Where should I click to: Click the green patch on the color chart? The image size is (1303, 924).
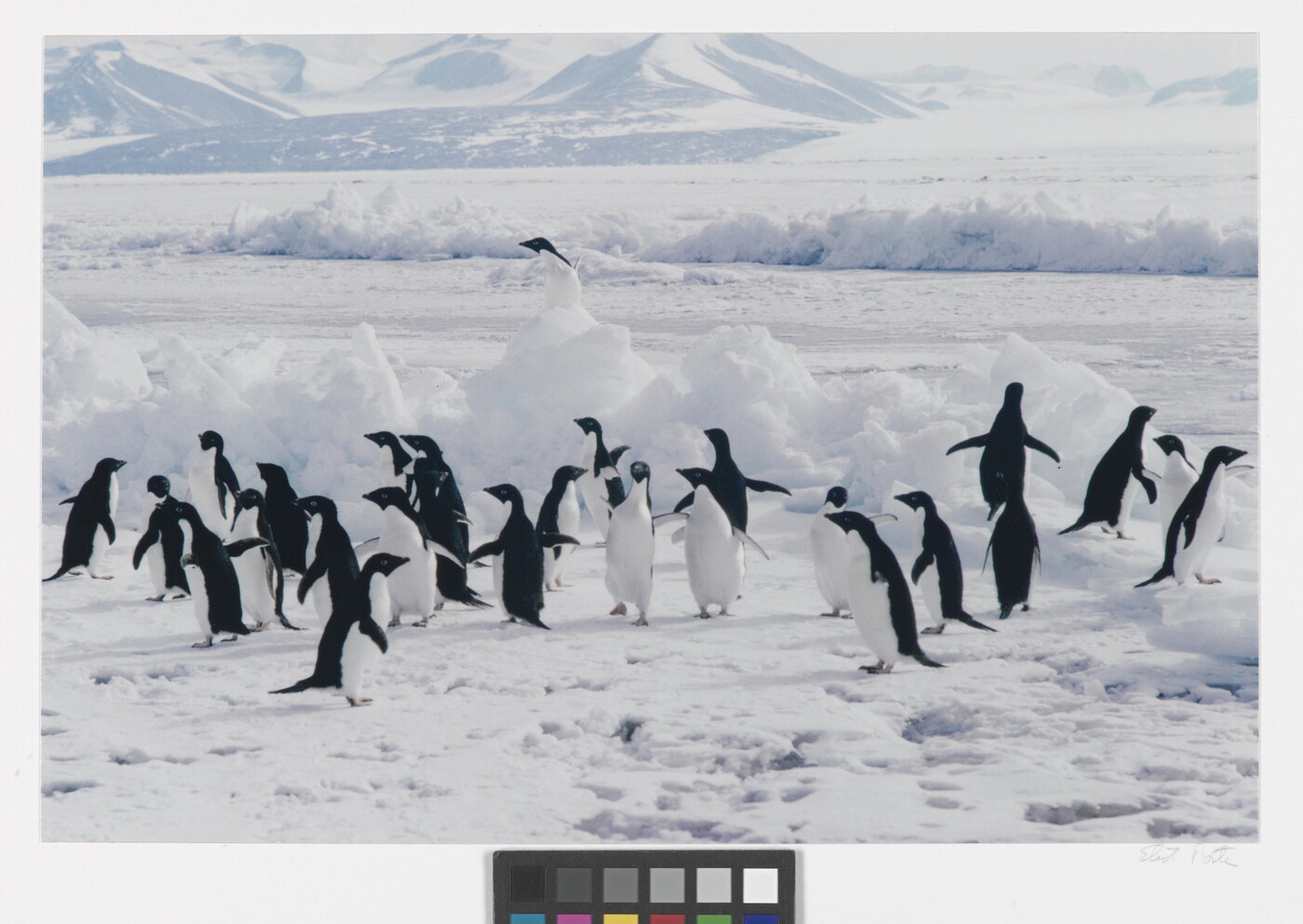click(x=714, y=919)
